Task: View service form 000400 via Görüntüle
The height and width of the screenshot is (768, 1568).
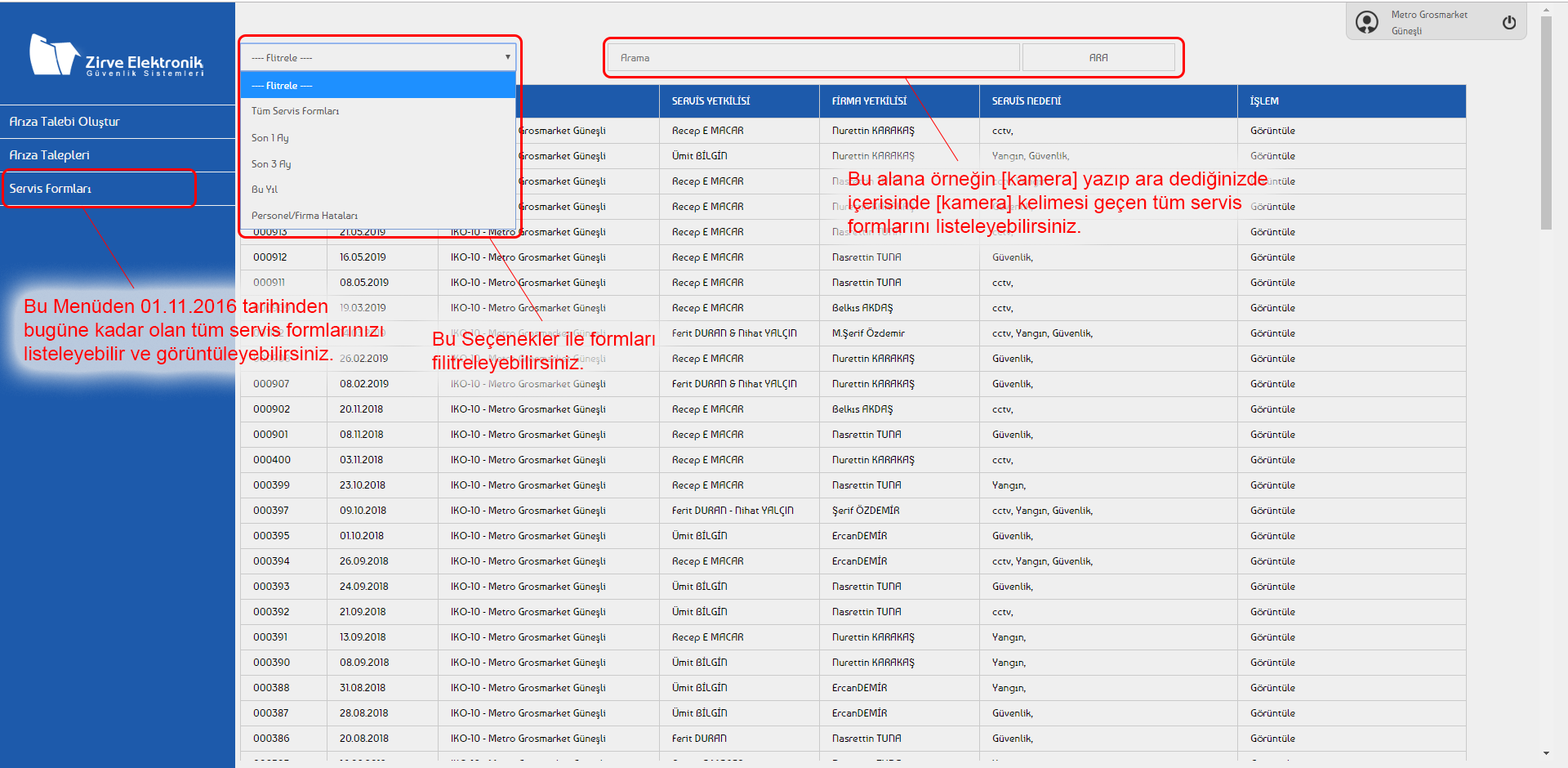Action: click(1272, 460)
